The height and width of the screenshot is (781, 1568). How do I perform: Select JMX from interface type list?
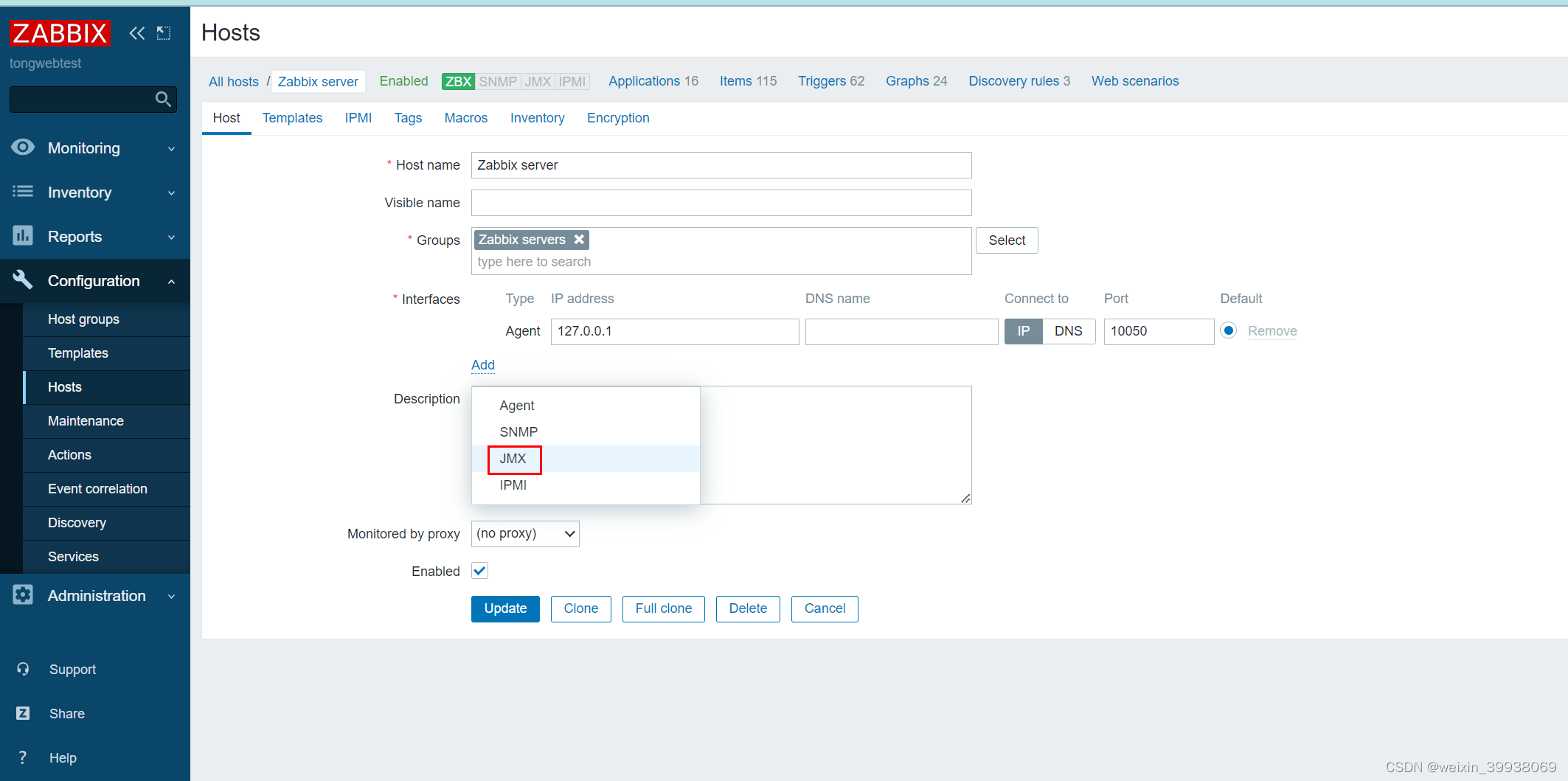[x=586, y=459]
